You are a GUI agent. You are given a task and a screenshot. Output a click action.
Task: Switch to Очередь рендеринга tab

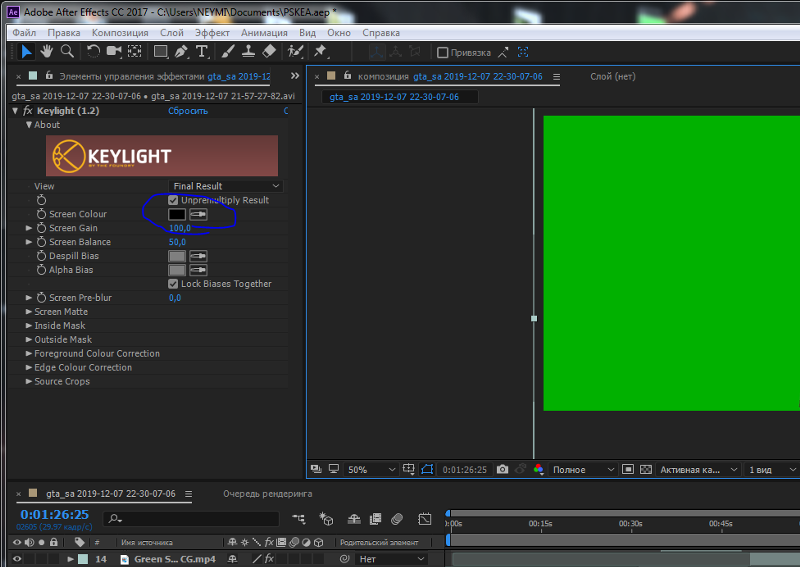[x=267, y=494]
